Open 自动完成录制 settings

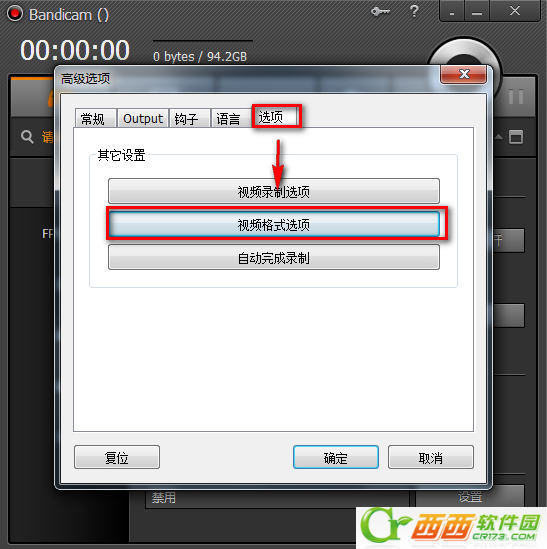[x=274, y=257]
